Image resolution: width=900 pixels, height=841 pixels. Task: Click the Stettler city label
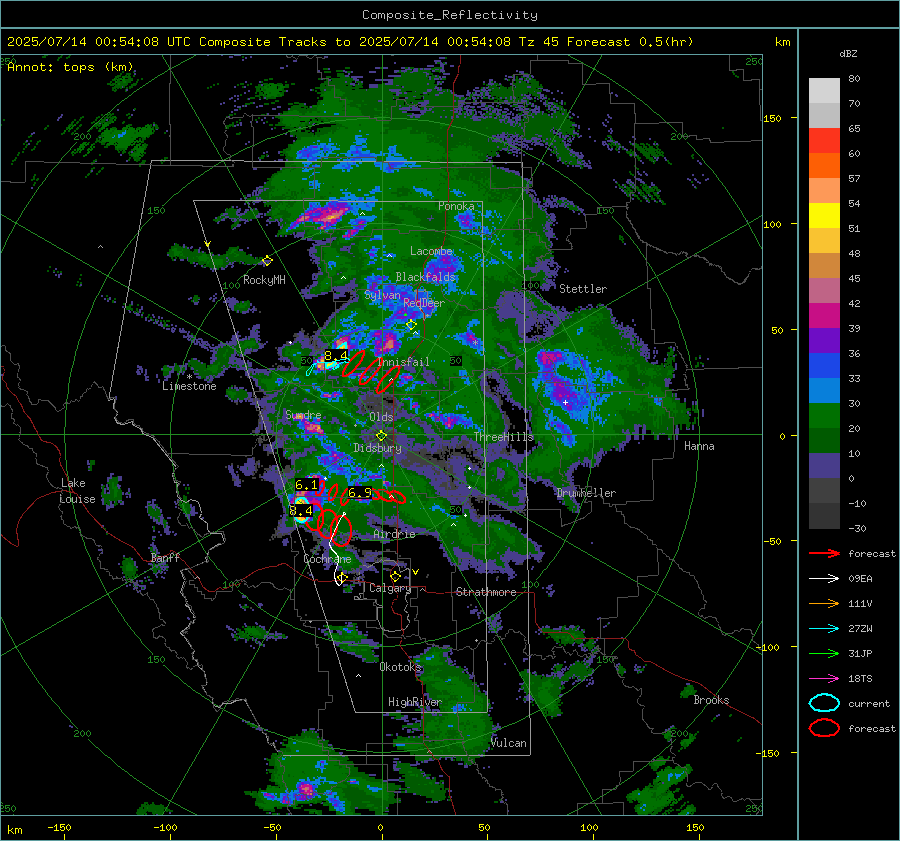point(583,289)
